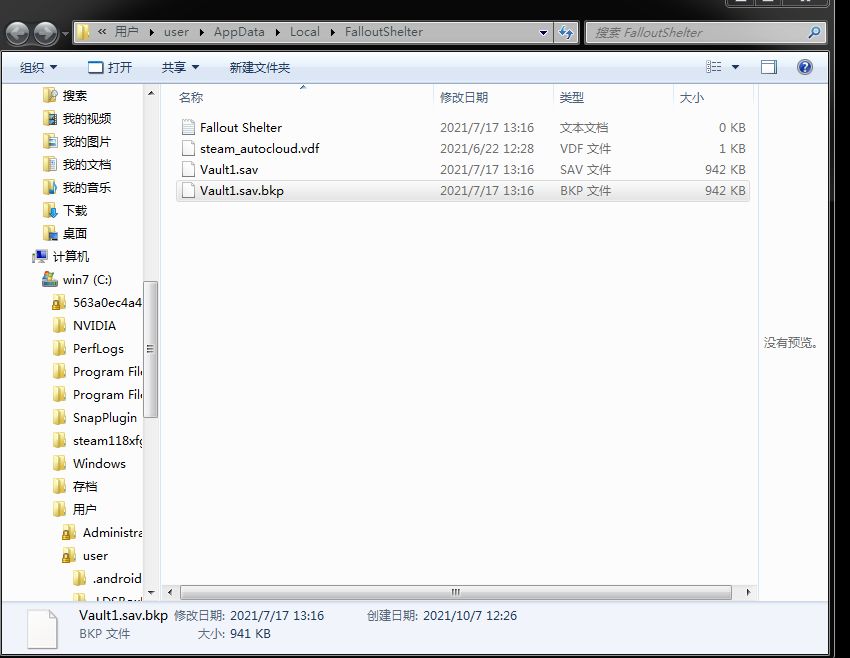Click the navigation pane scroll-down arrow
Image resolution: width=850 pixels, height=658 pixels.
coord(151,592)
